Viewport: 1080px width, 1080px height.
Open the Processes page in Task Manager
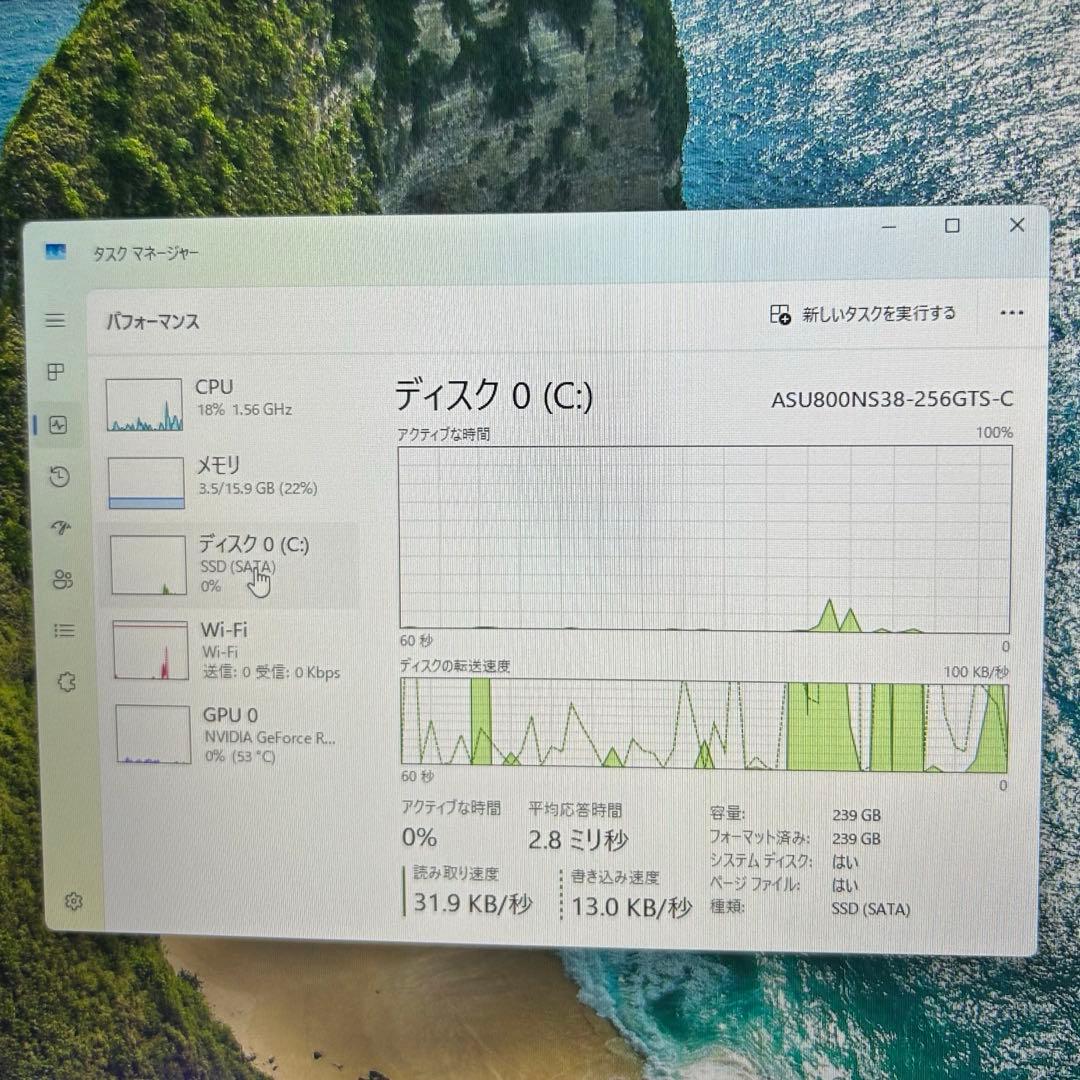click(55, 373)
